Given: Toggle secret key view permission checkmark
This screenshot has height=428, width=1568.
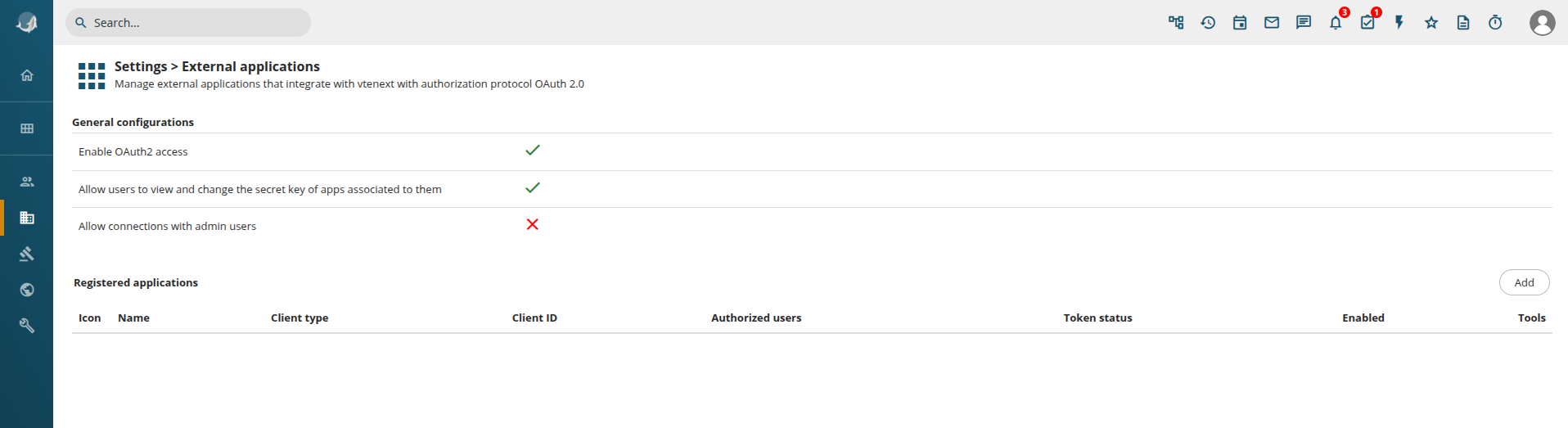Looking at the screenshot, I should [x=533, y=188].
